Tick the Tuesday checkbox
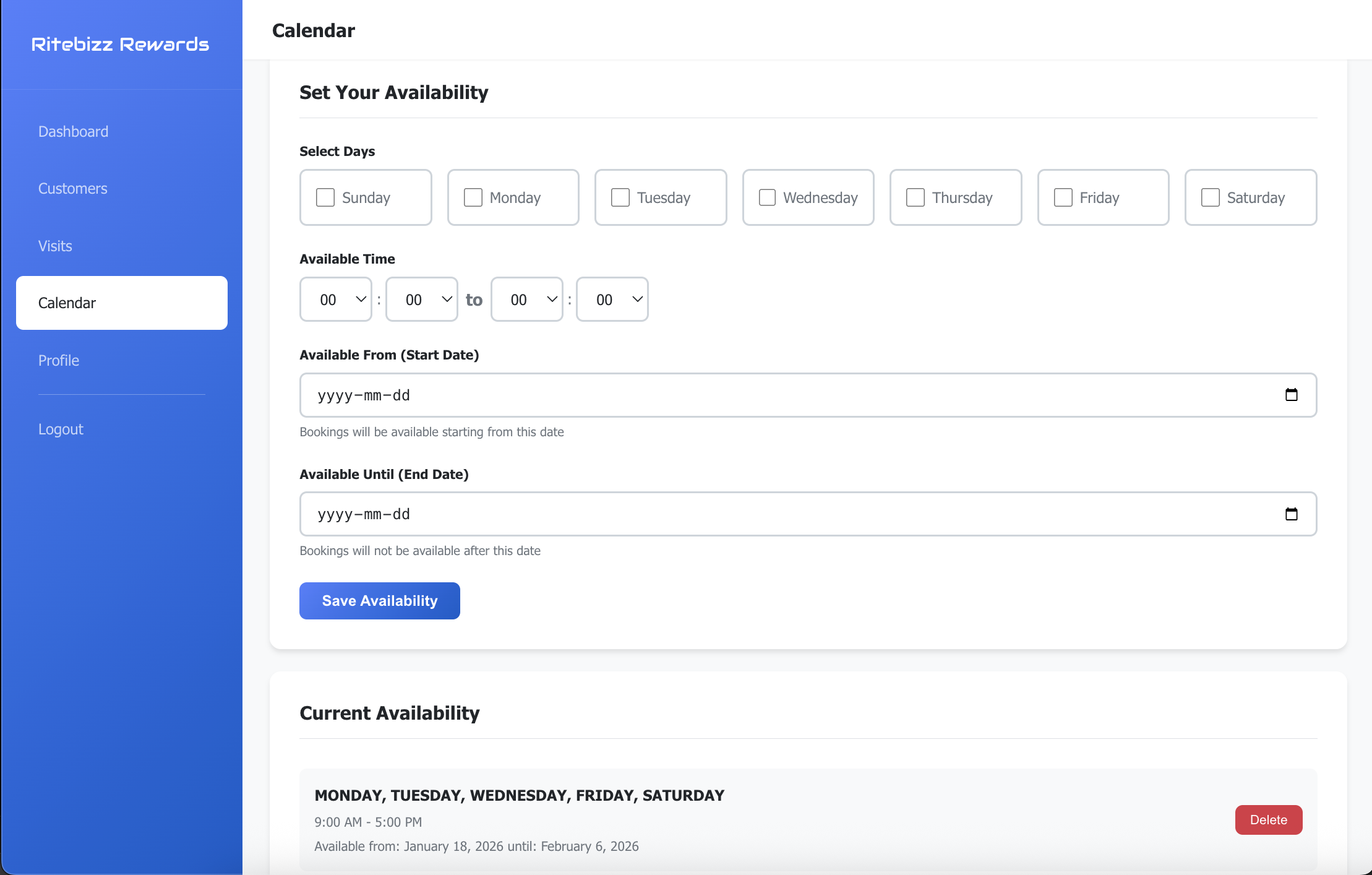This screenshot has width=1372, height=875. pyautogui.click(x=620, y=197)
